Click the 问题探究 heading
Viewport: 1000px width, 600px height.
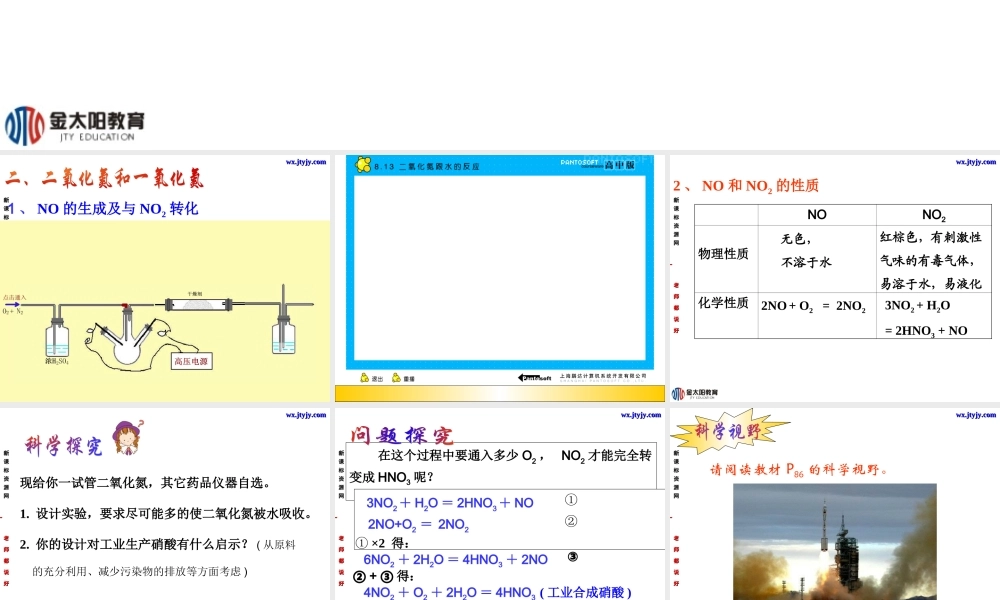(402, 435)
